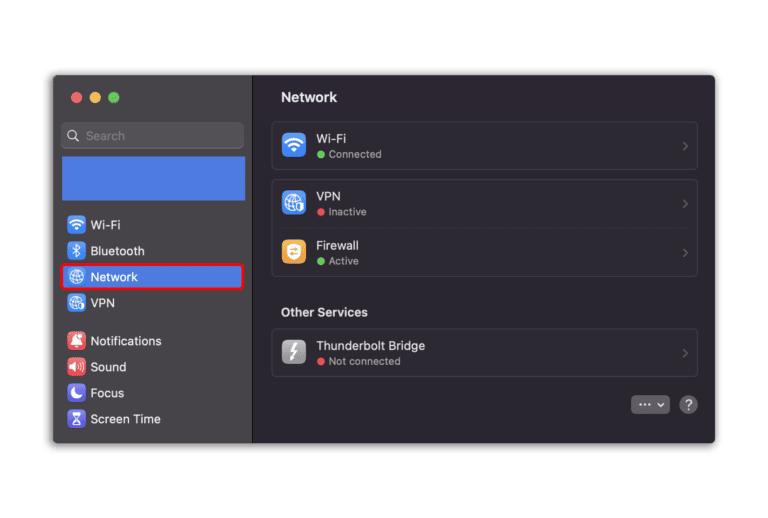Select Network in the sidebar
Screen dimensions: 768x518
[152, 277]
